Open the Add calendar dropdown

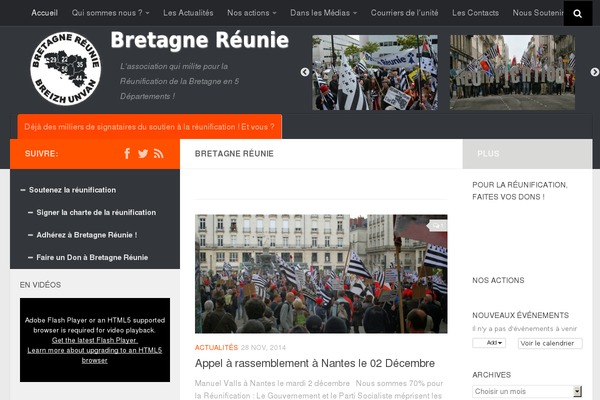489,343
